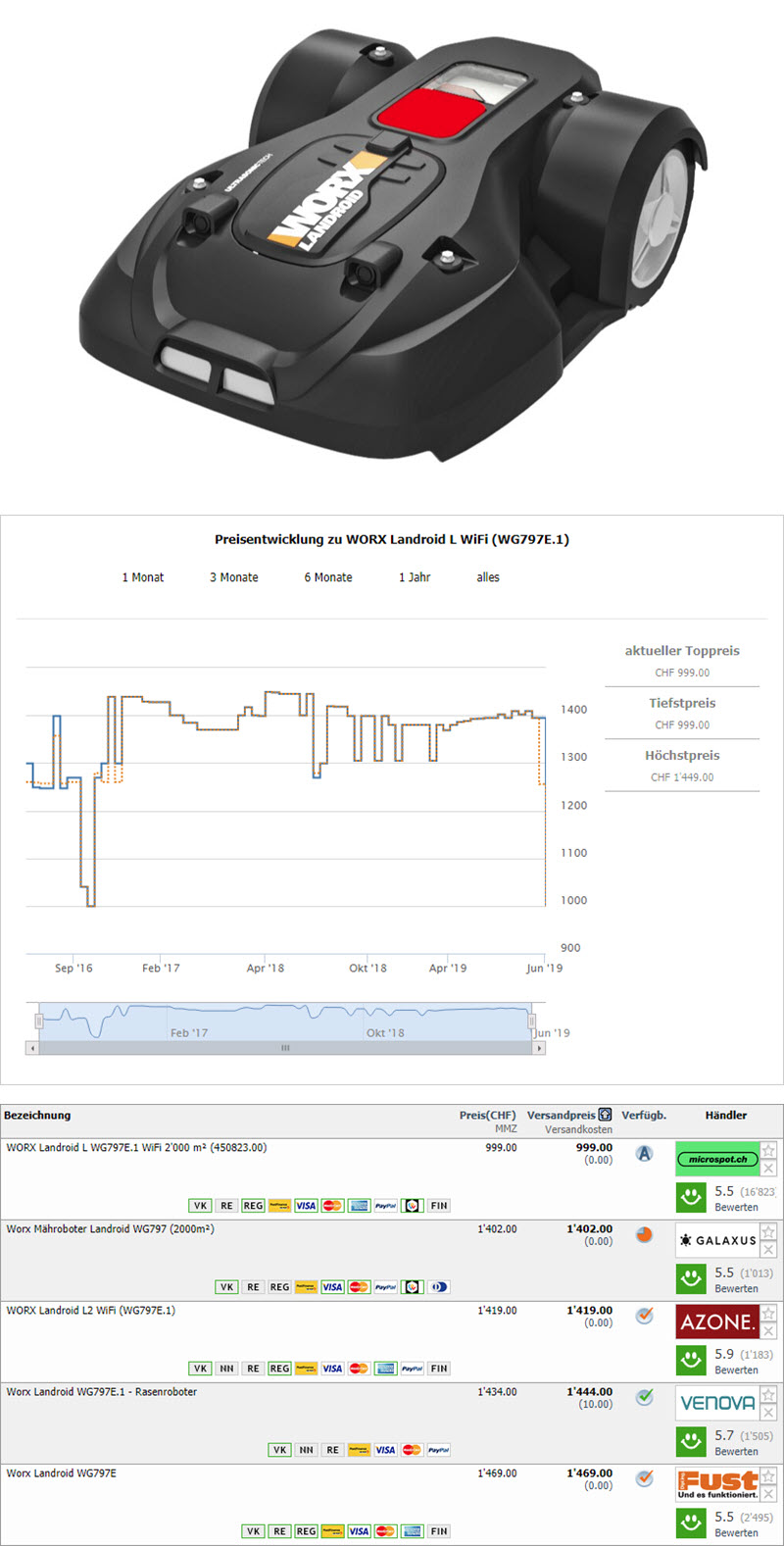
Task: Click the orange availability icon for Galaxus
Action: pos(644,1234)
